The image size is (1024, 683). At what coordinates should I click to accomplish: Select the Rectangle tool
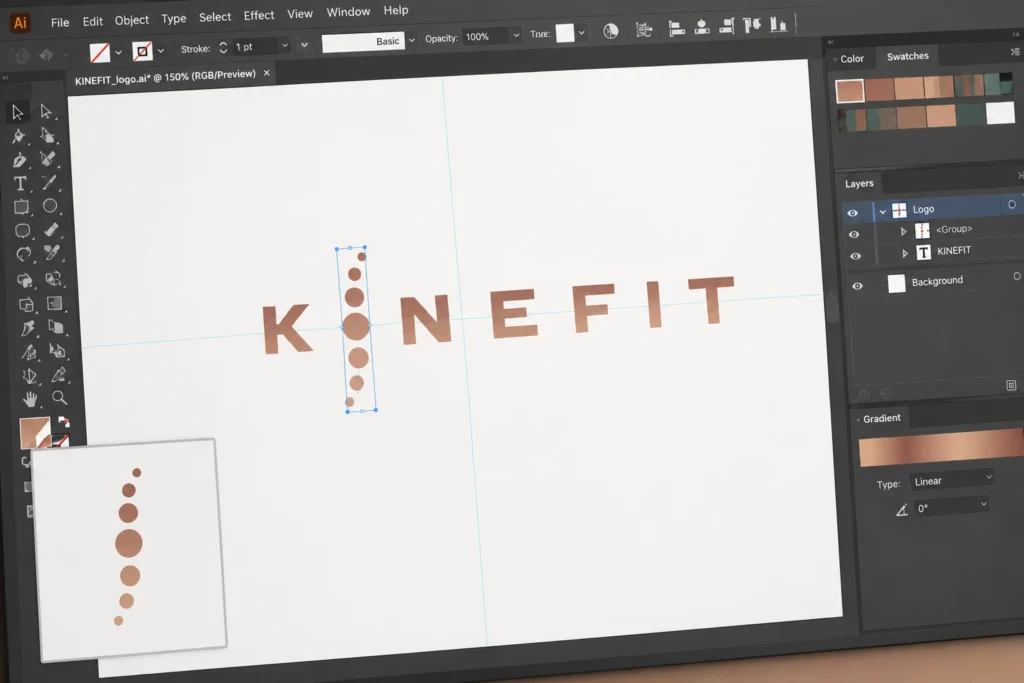21,208
